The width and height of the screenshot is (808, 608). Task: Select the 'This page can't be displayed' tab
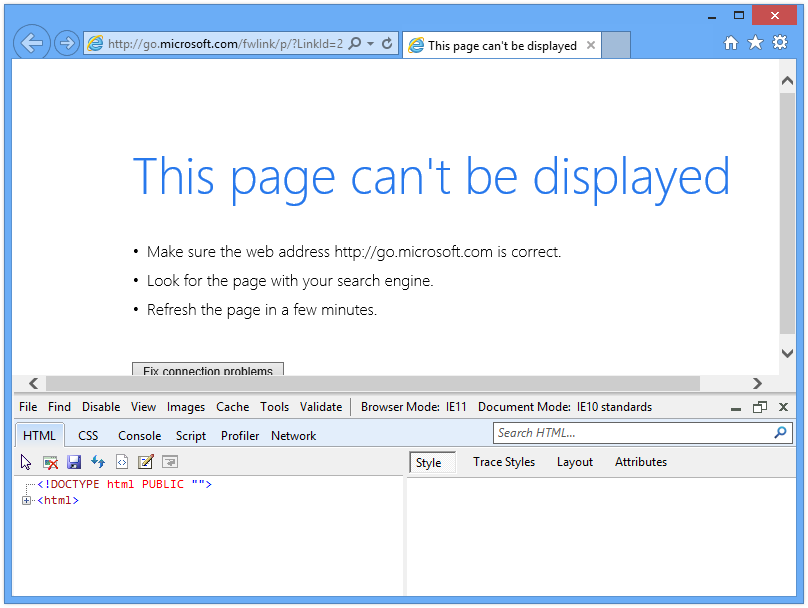501,45
